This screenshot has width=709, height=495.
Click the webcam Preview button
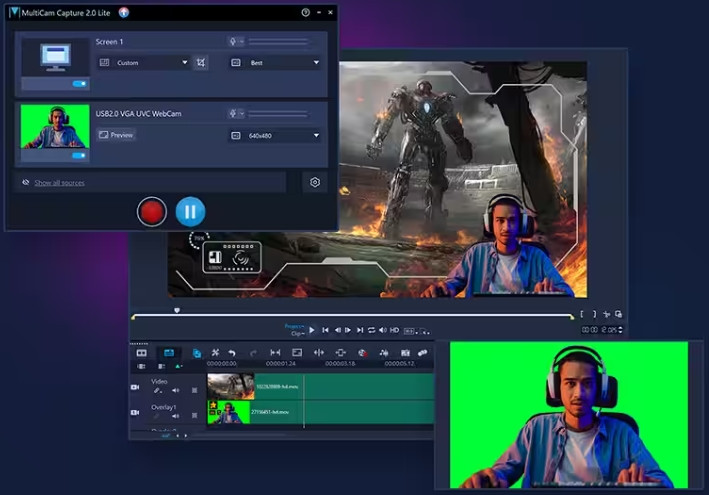[x=116, y=135]
